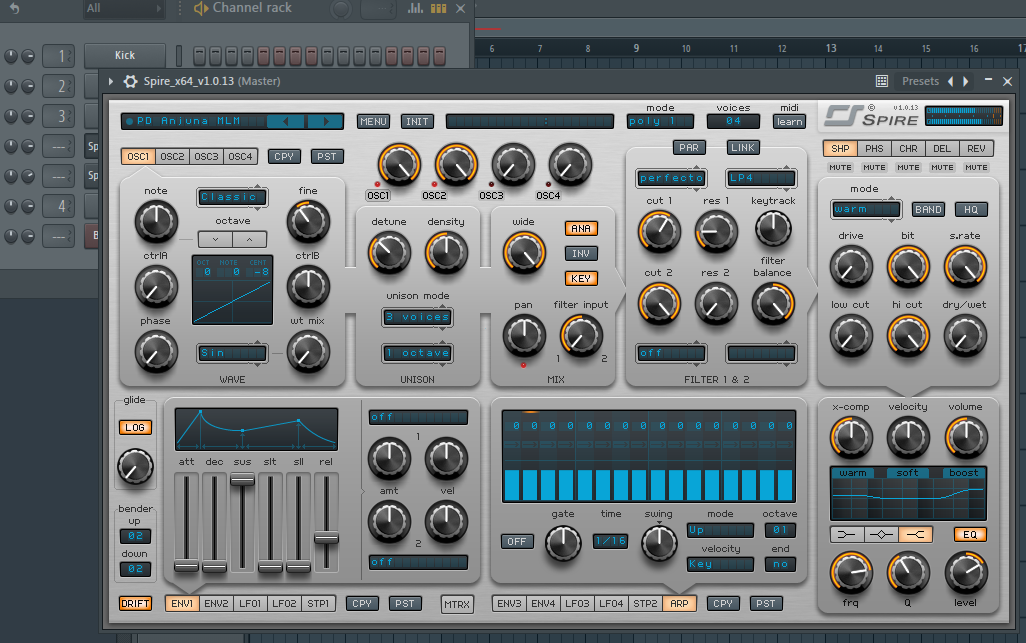This screenshot has width=1026, height=643.
Task: Select the peak EQ shape icon
Action: [x=881, y=534]
